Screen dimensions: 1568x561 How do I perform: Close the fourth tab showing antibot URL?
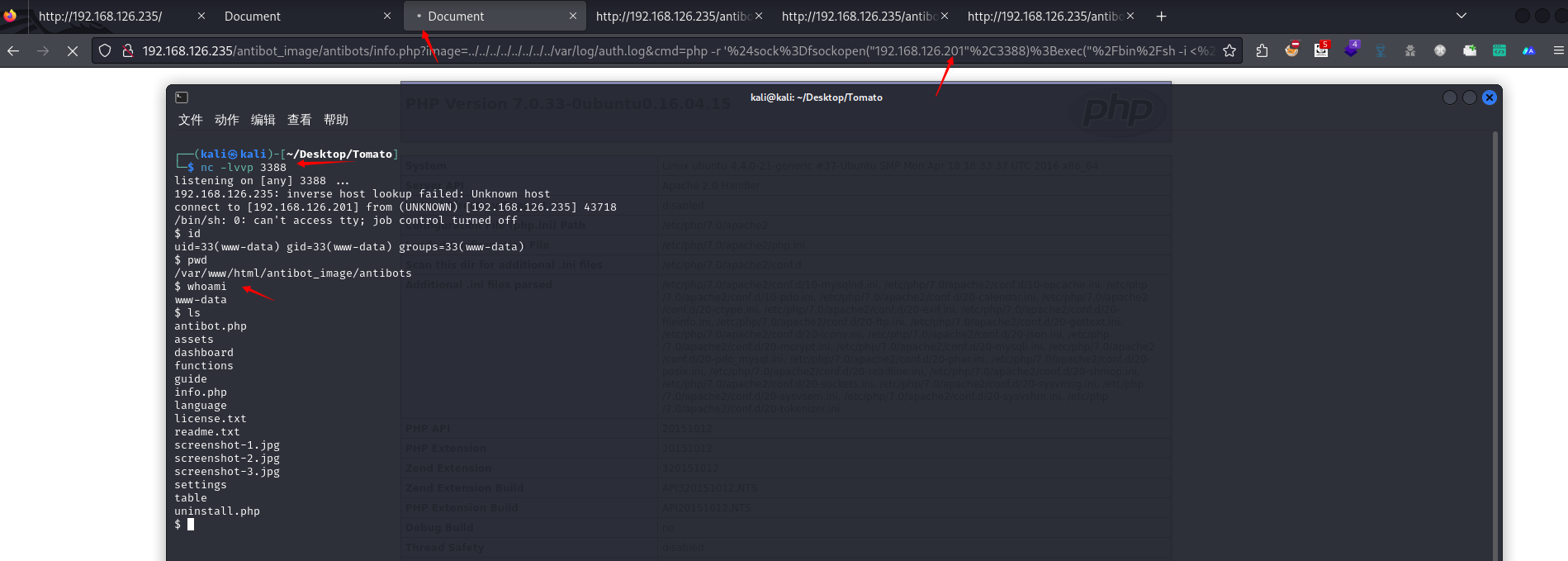[x=759, y=16]
